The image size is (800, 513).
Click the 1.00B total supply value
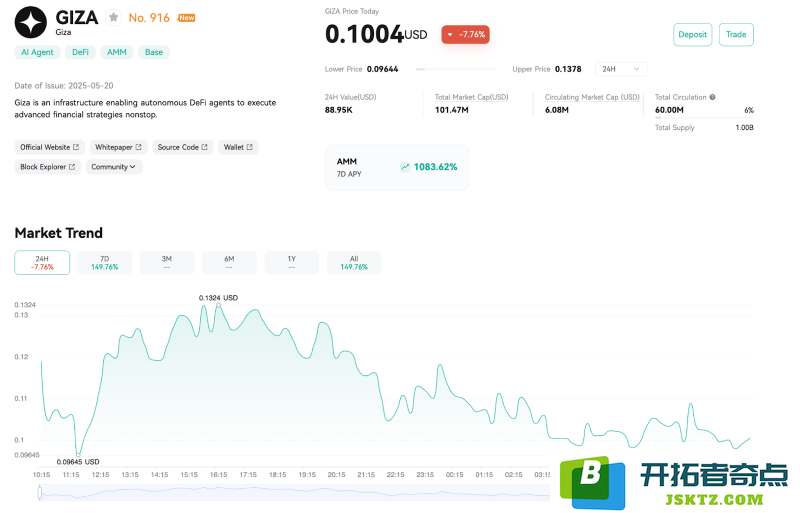(744, 128)
